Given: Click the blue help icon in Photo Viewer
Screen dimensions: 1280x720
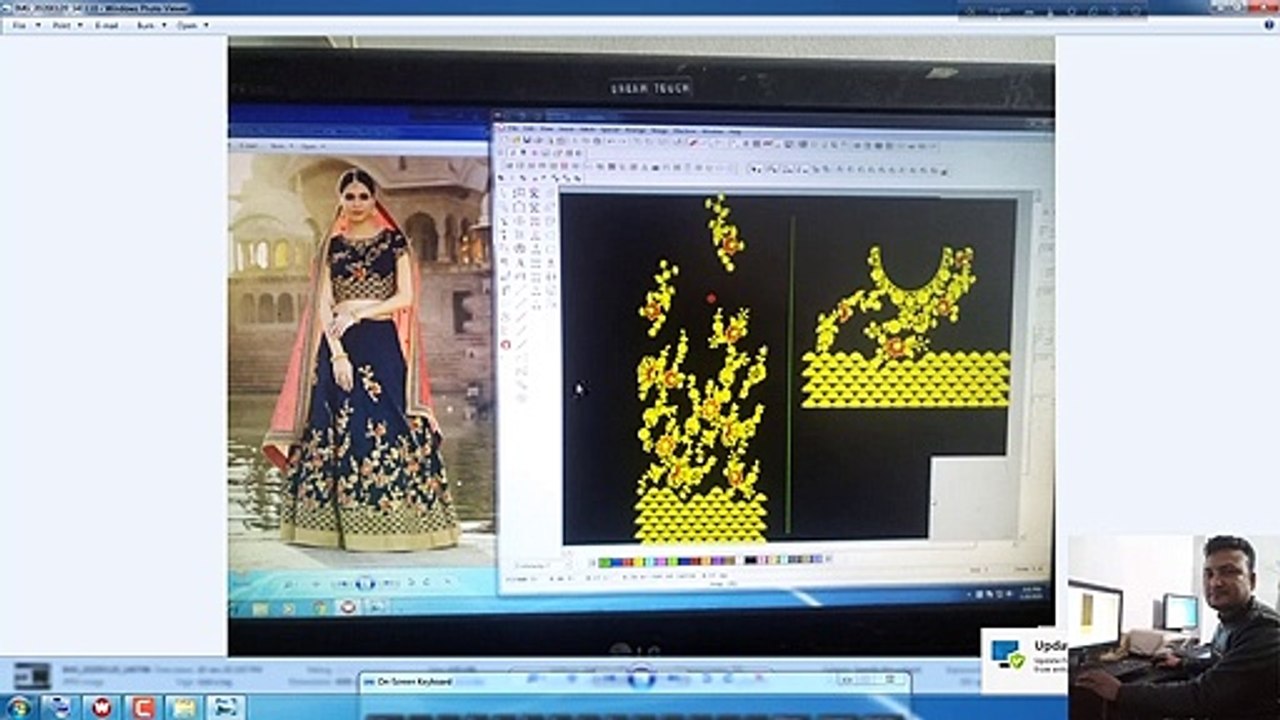Looking at the screenshot, I should [1270, 25].
